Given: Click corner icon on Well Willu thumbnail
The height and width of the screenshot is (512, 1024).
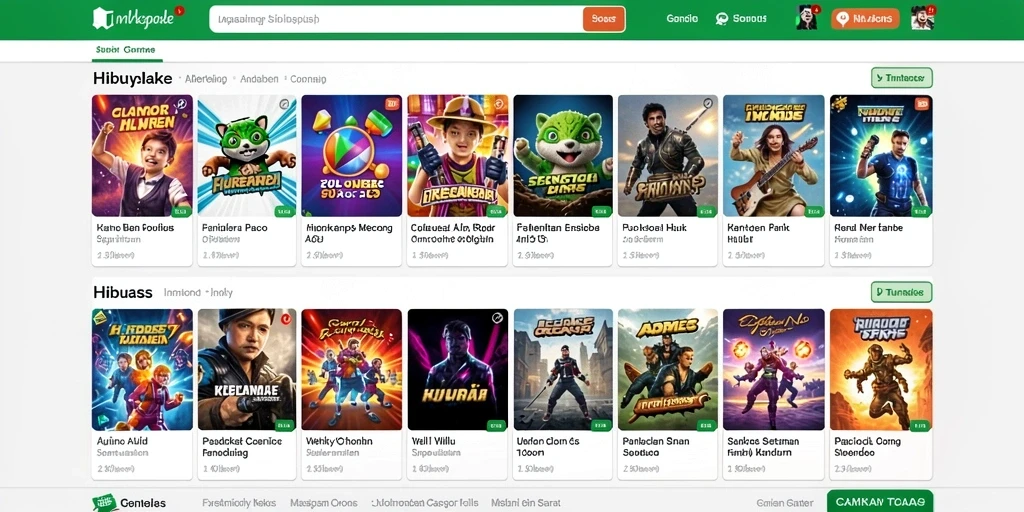Looking at the screenshot, I should coord(498,318).
